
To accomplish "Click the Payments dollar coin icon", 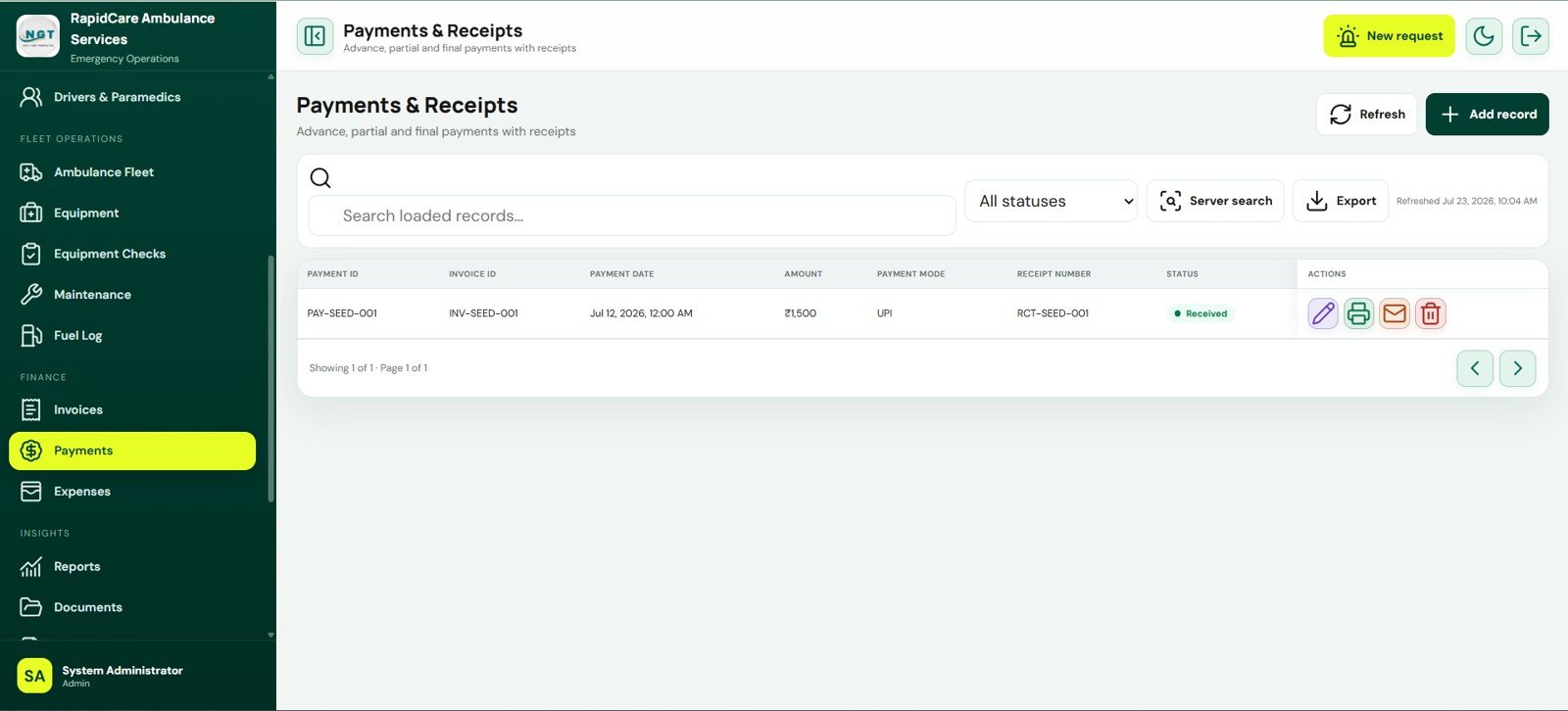I will point(31,450).
